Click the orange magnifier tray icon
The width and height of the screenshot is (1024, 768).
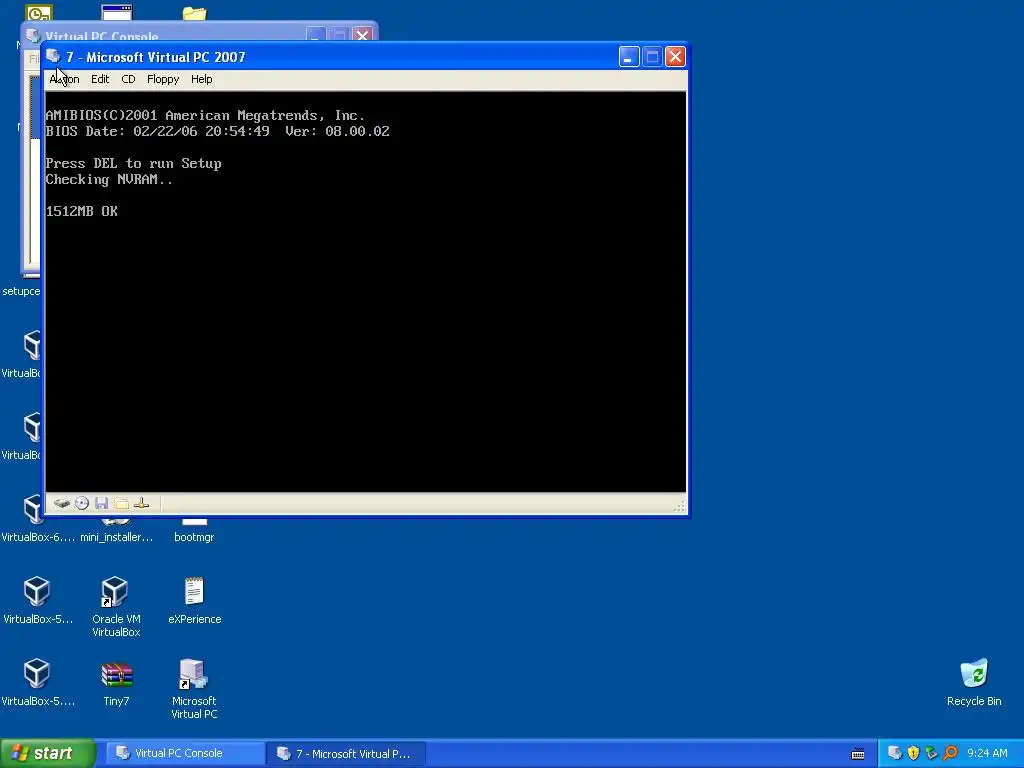coord(950,753)
